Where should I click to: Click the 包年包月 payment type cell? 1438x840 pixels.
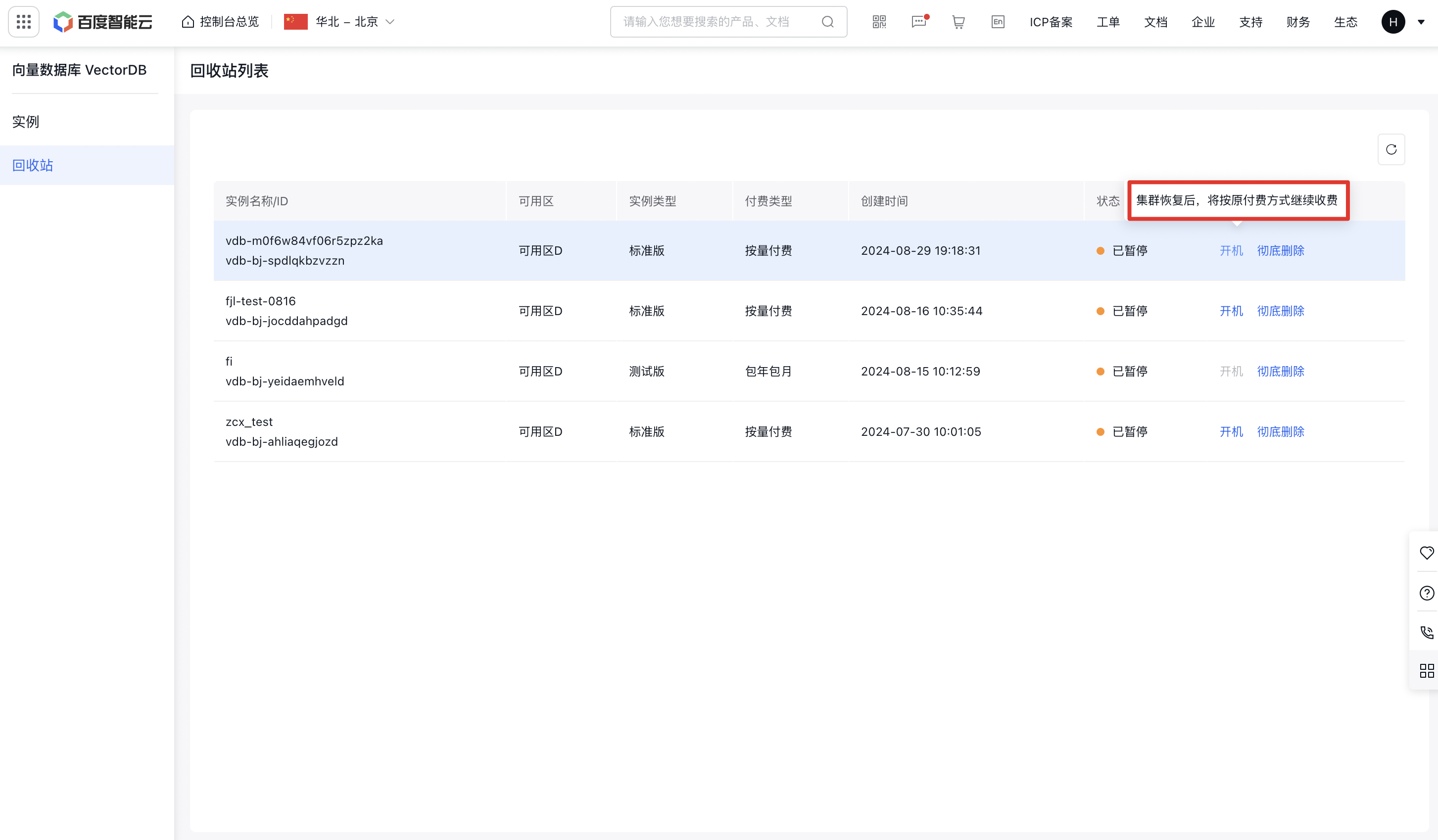click(768, 372)
